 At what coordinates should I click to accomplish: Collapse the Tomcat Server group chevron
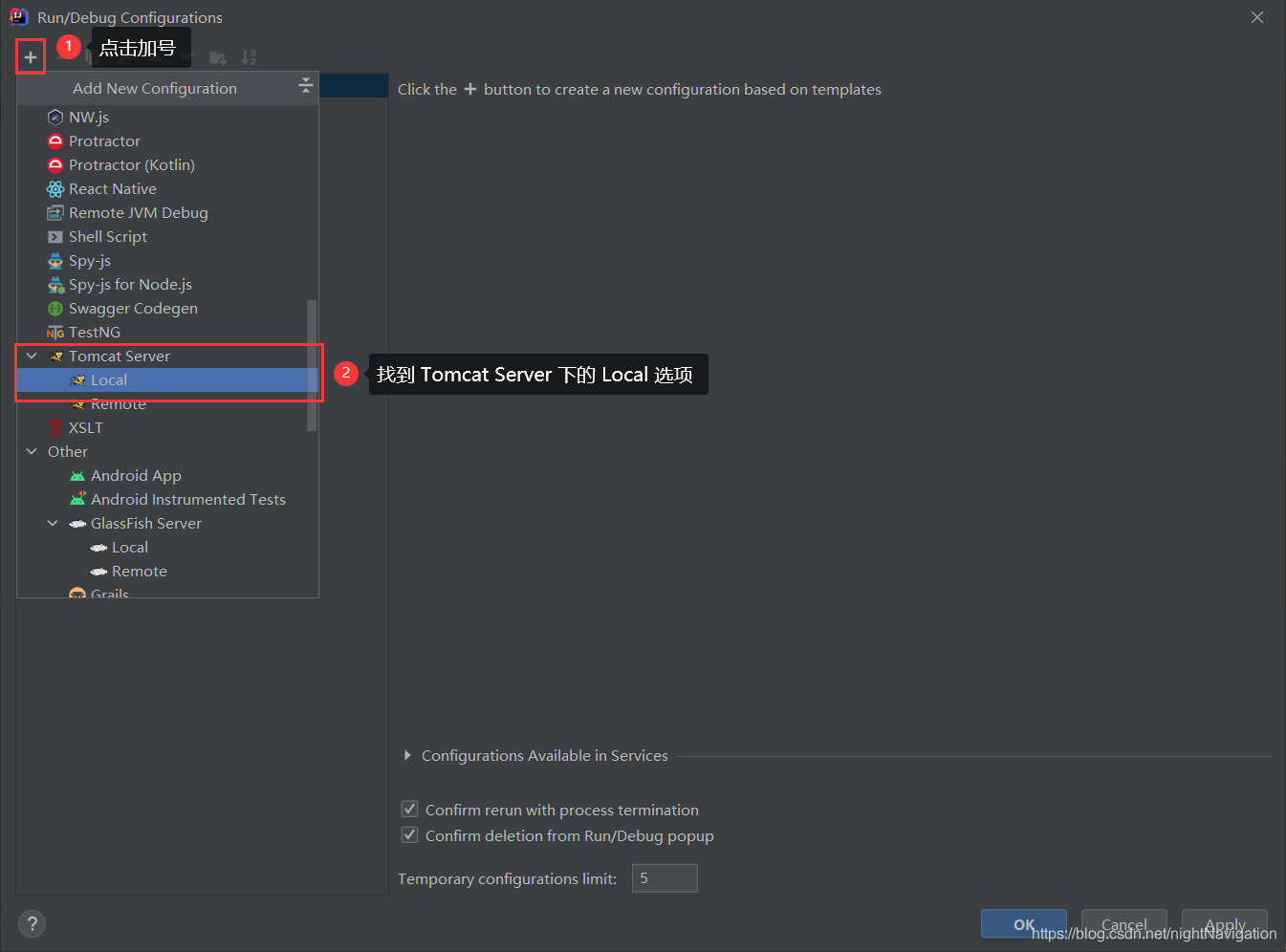click(32, 356)
